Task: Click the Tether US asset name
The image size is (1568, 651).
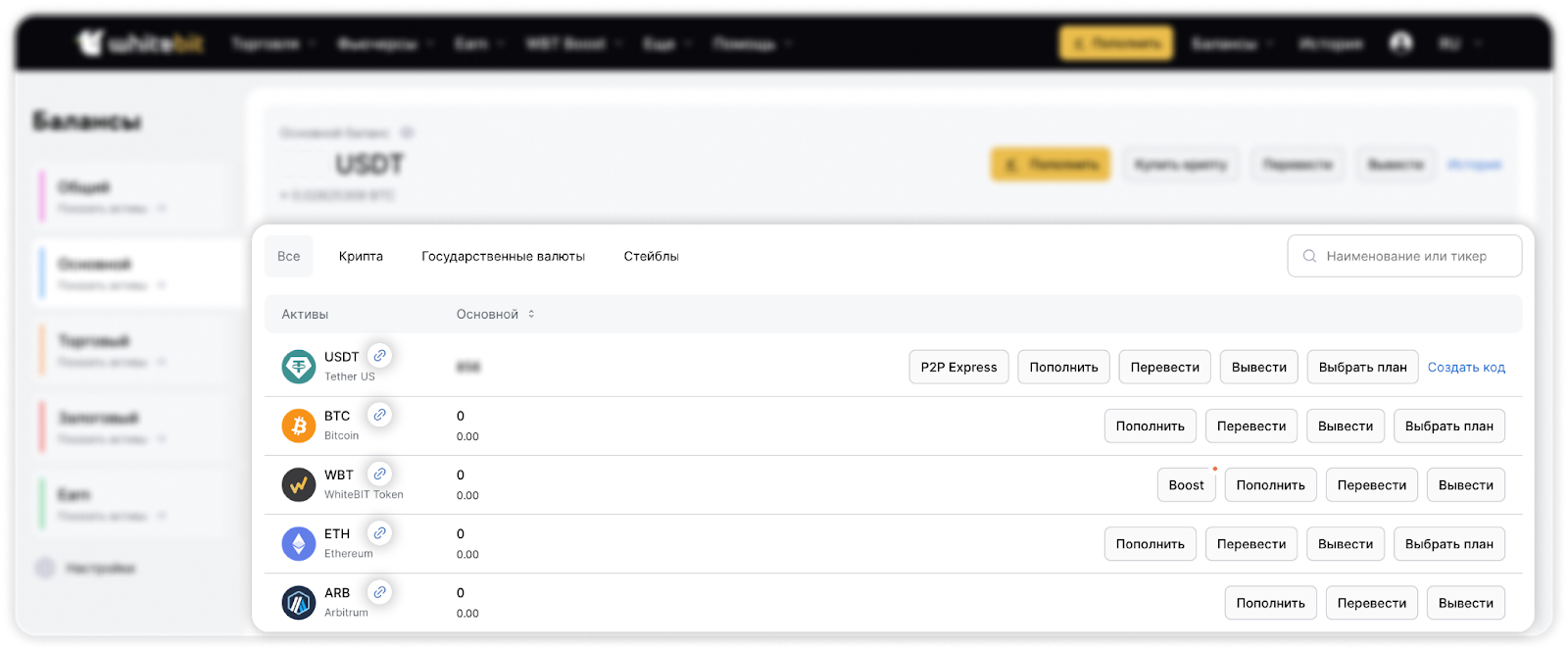Action: click(350, 376)
